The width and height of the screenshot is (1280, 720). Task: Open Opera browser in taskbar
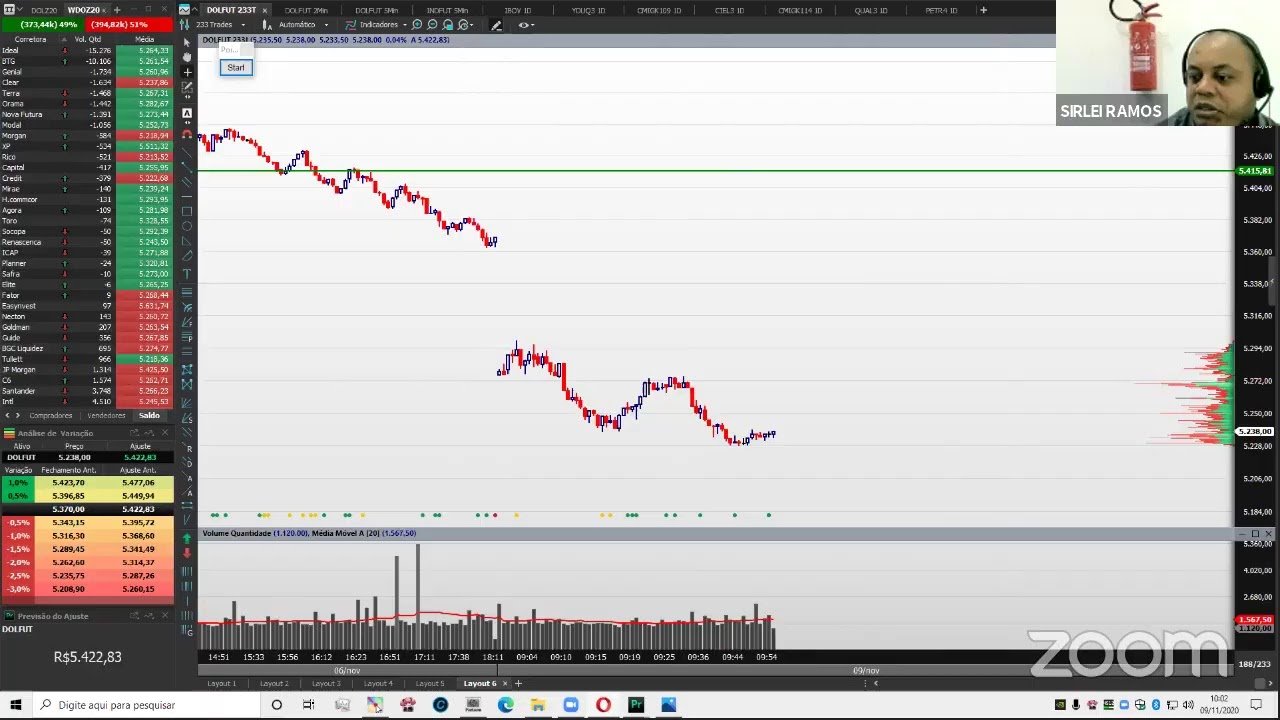(603, 705)
